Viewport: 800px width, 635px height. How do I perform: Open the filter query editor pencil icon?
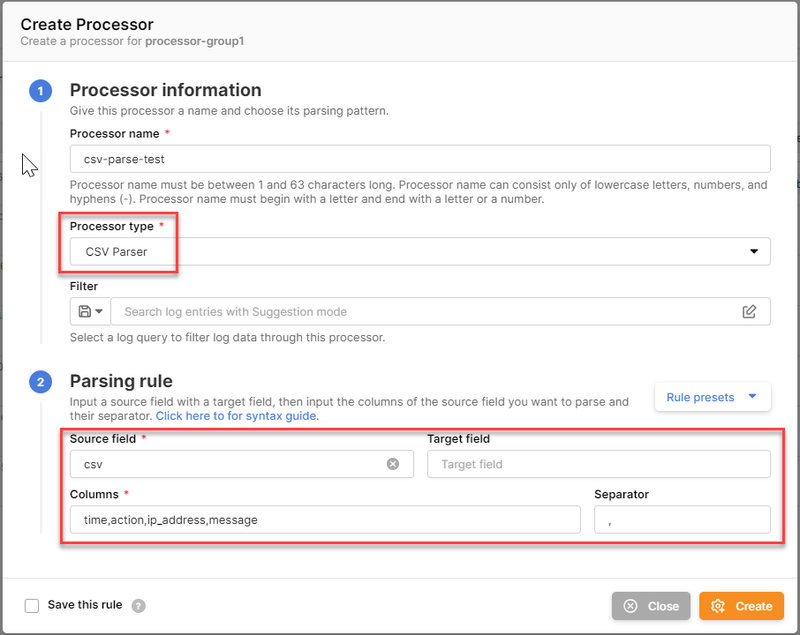749,311
